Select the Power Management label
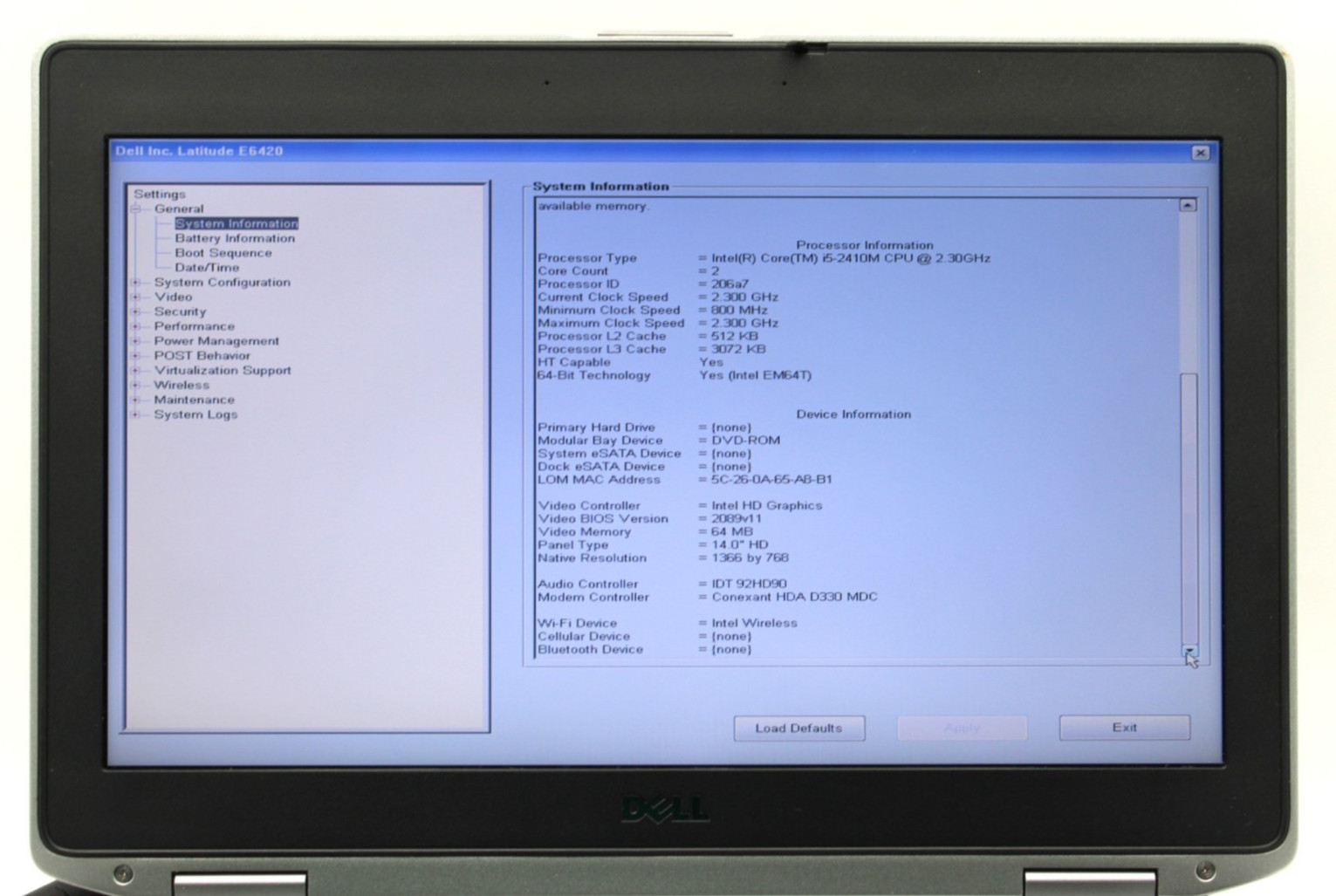Screen dimensions: 1336x896 click(x=216, y=341)
